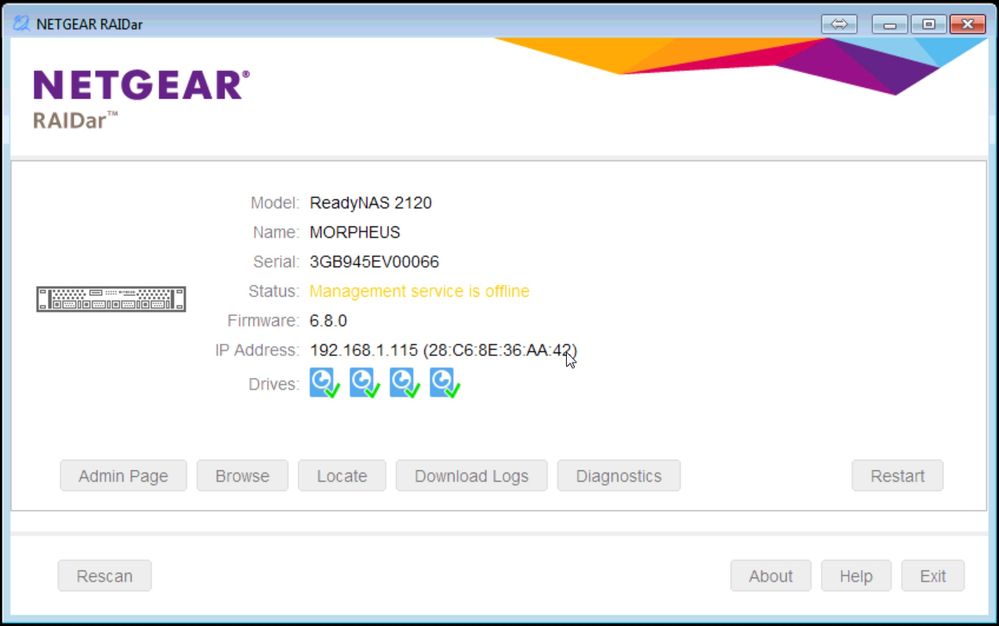The width and height of the screenshot is (999, 626).
Task: Rescan the network for devices
Action: point(104,576)
